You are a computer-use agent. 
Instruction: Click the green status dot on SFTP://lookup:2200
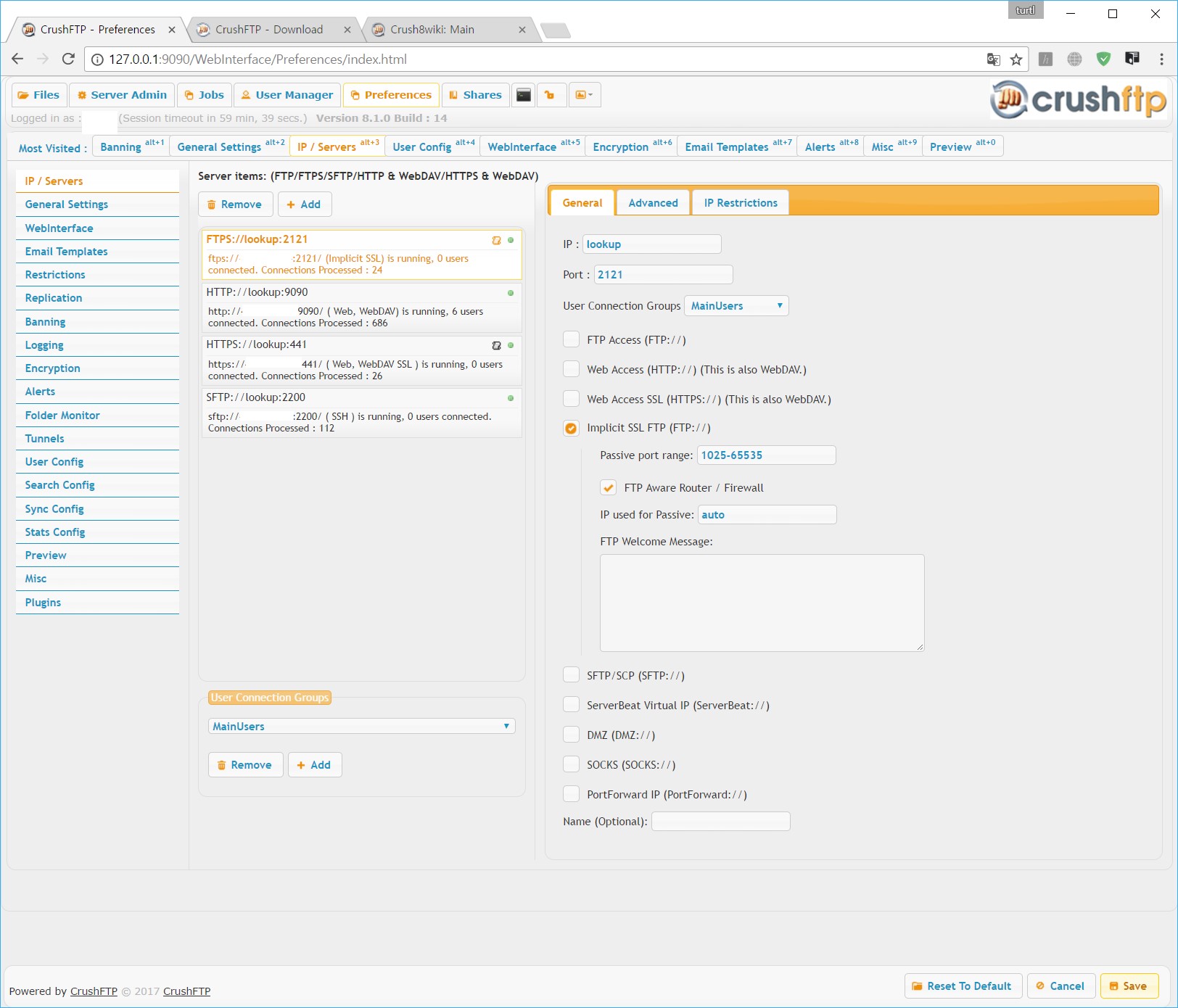(x=511, y=398)
